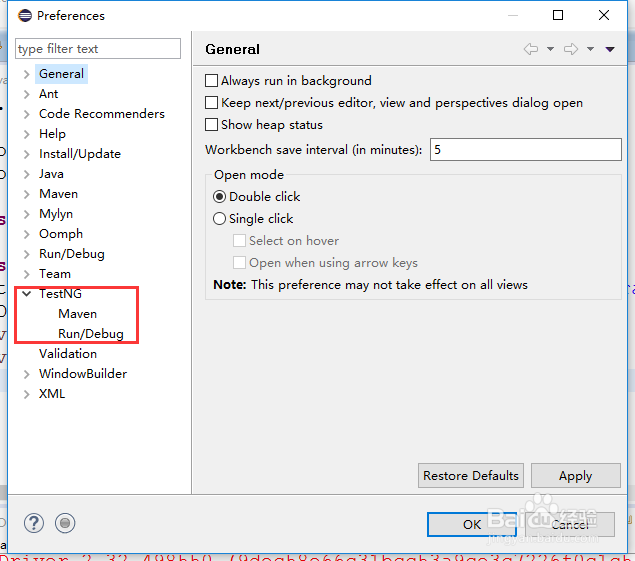635x561 pixels.
Task: Open the view menu triangle in header
Action: pos(610,49)
